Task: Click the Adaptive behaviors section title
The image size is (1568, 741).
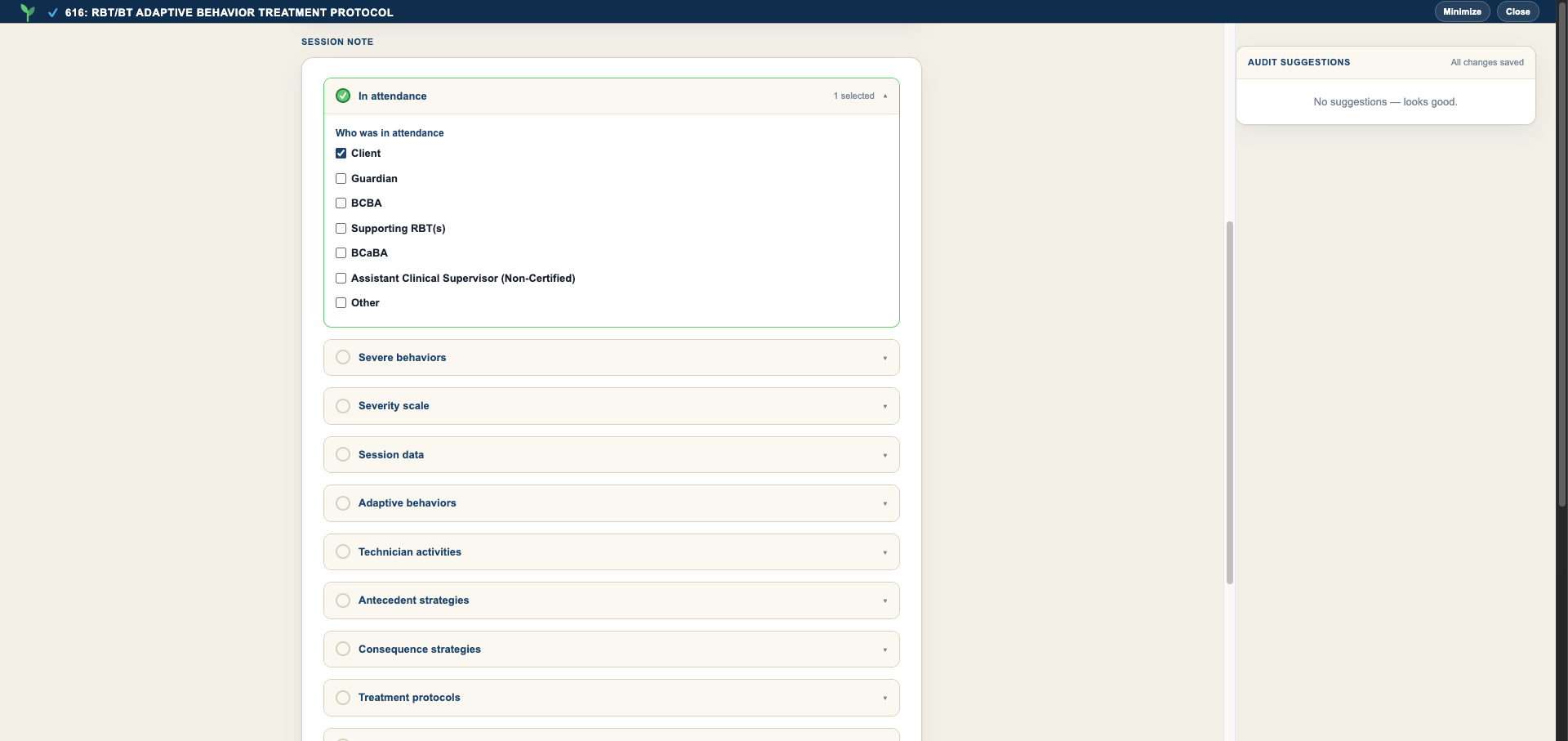Action: click(407, 503)
